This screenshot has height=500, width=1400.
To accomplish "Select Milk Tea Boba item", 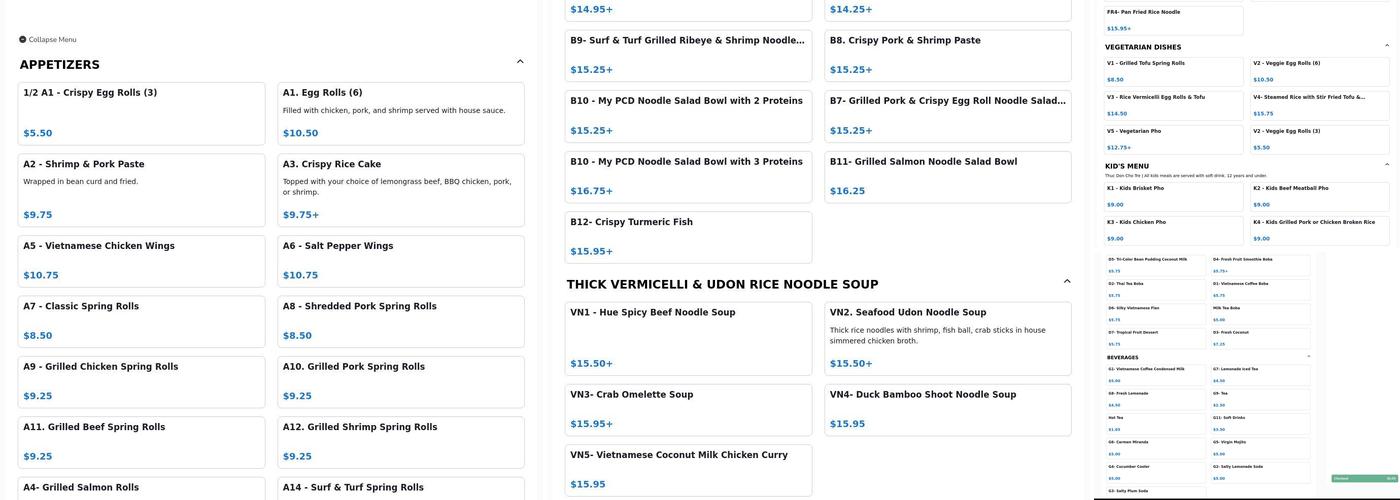I will (x=1260, y=313).
